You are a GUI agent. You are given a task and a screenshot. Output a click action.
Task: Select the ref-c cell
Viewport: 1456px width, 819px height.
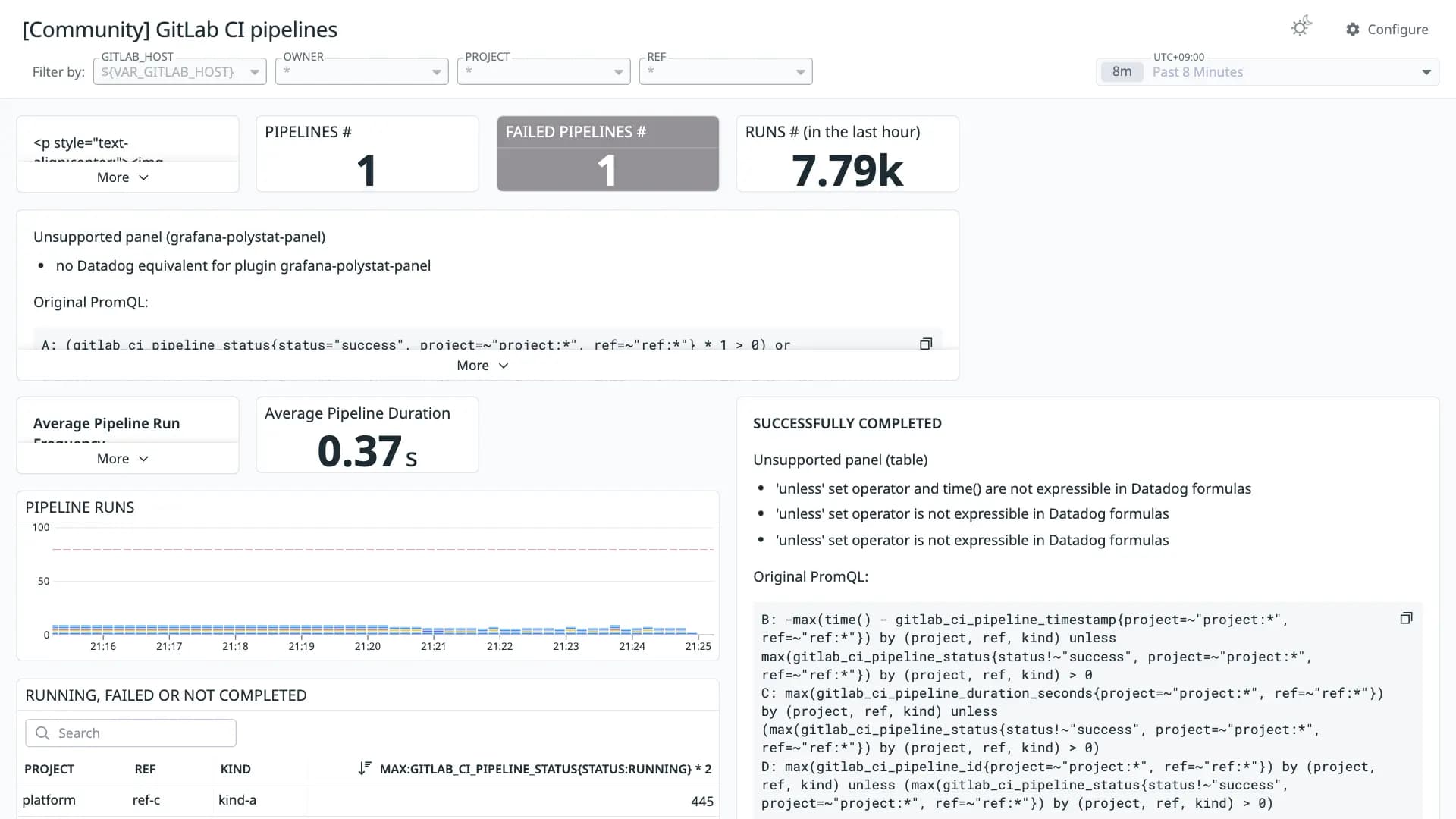click(x=146, y=800)
